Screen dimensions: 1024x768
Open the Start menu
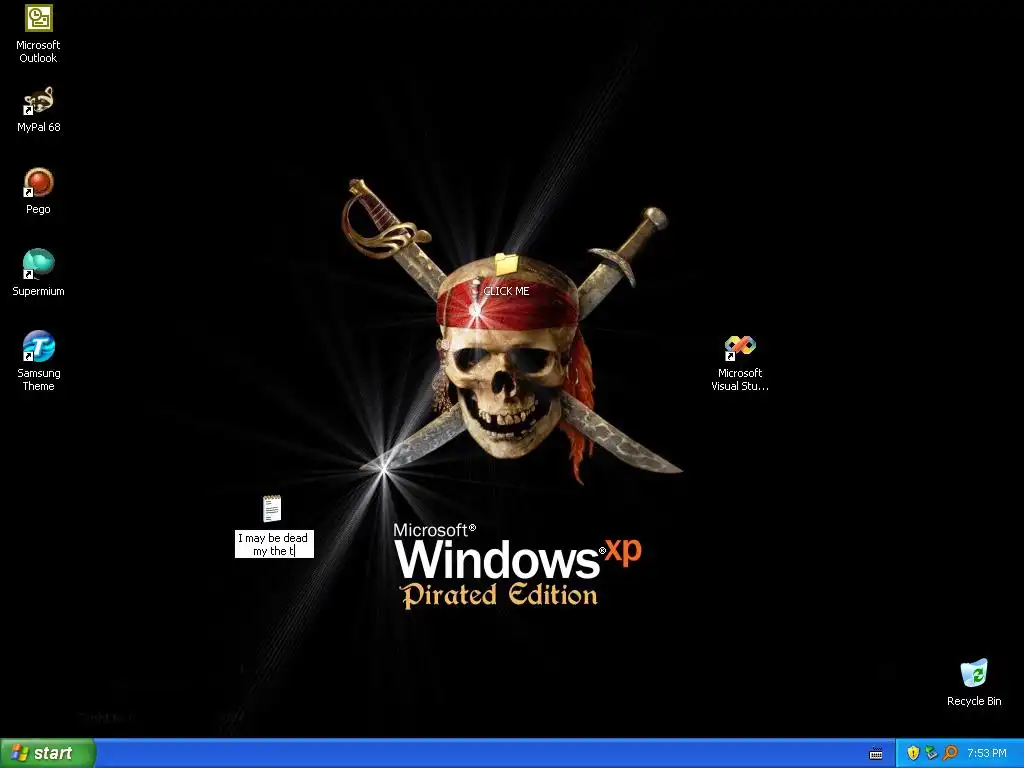tap(48, 753)
